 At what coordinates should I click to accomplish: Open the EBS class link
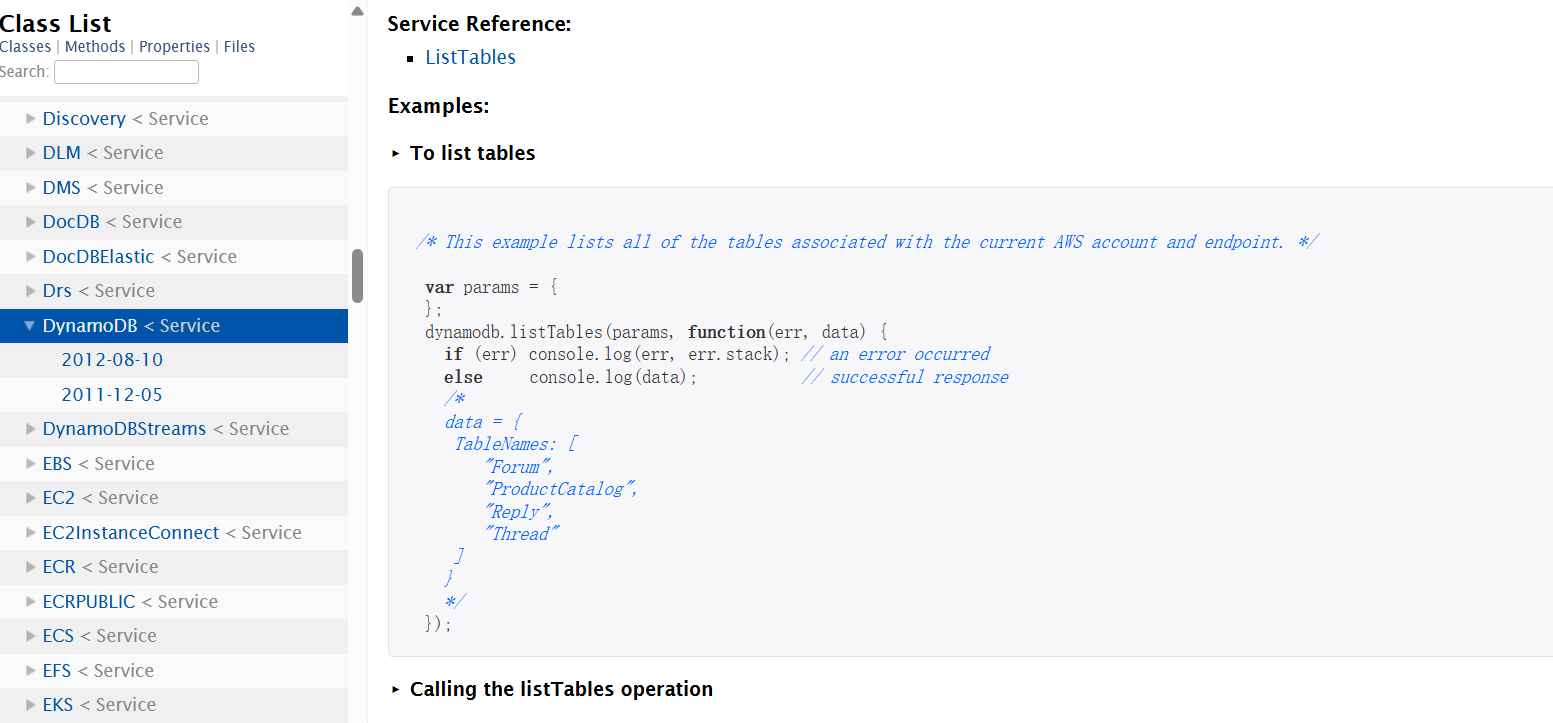tap(57, 464)
